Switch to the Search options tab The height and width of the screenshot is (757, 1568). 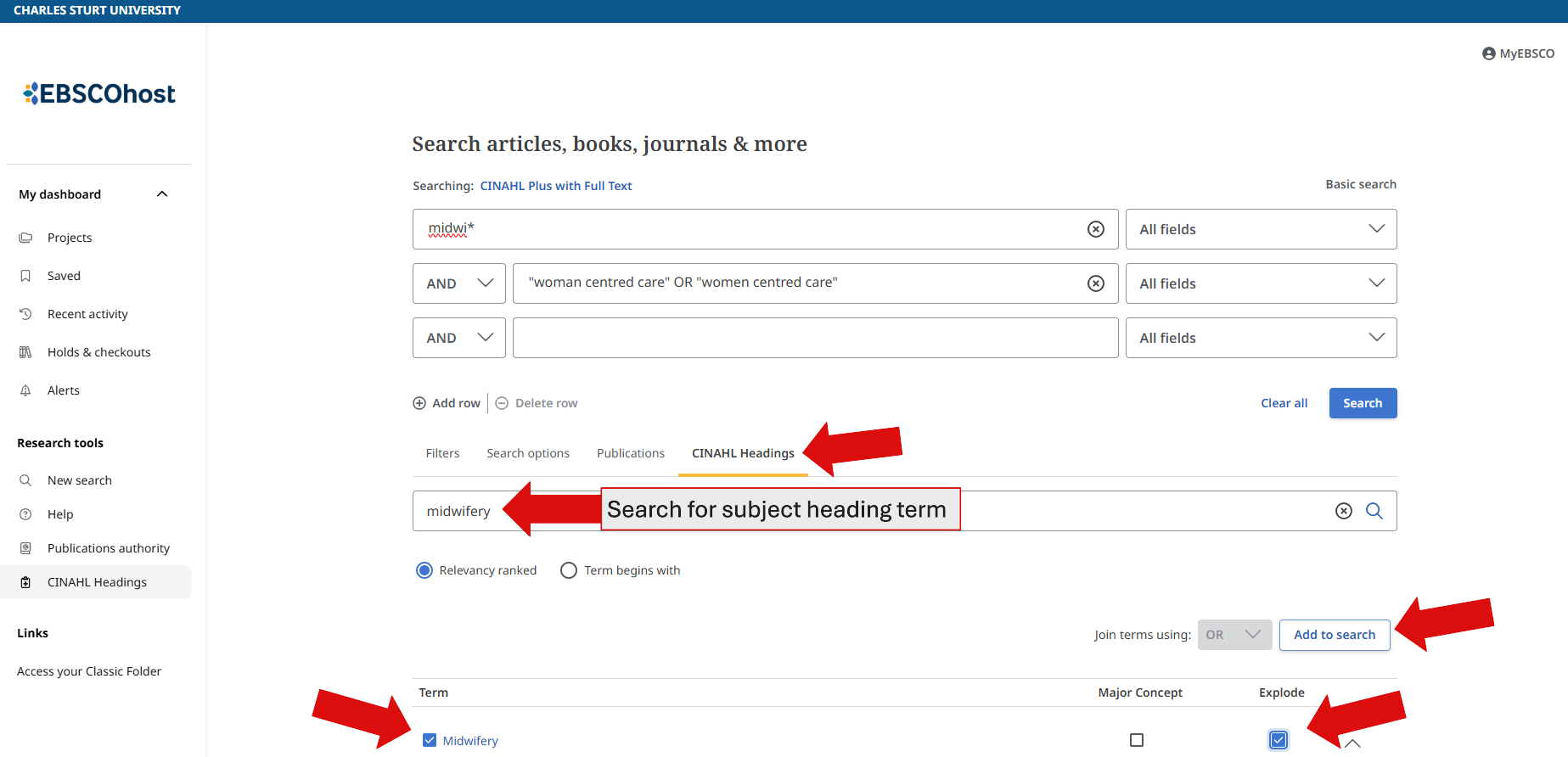click(528, 453)
